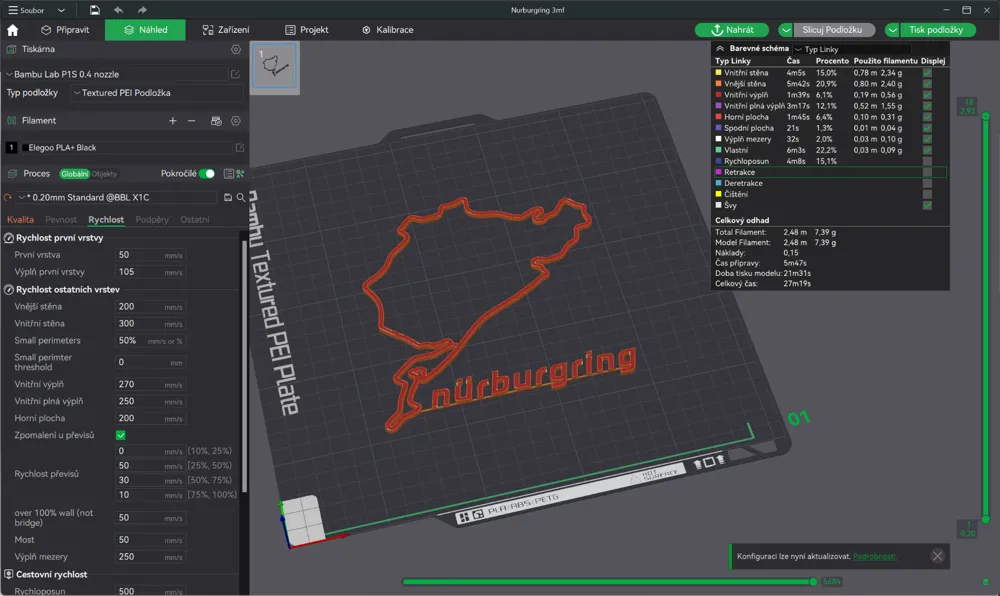
Task: Open dropdown arrow beside Tisk podložky
Action: tap(893, 30)
